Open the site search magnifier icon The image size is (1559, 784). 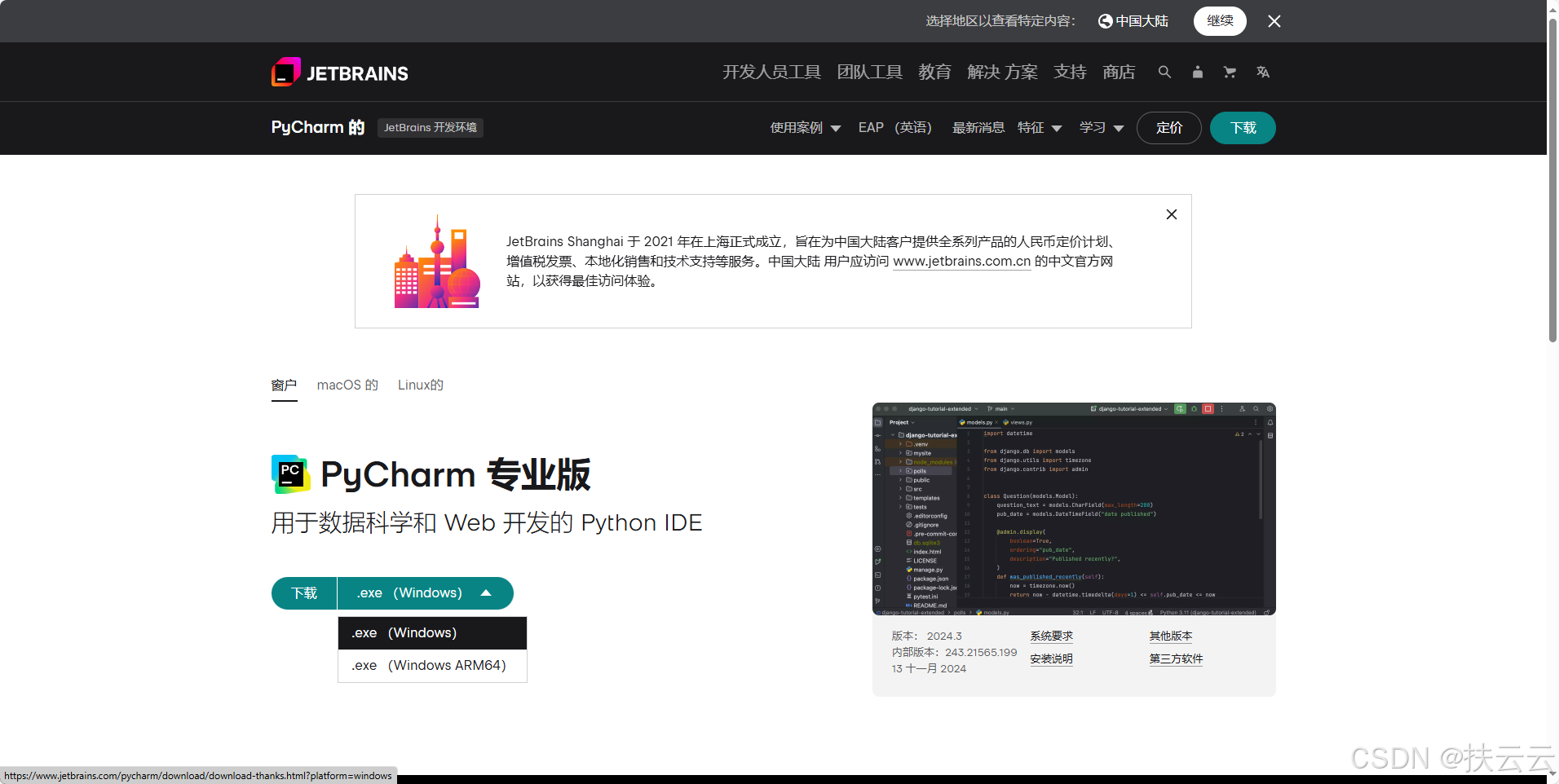(x=1164, y=72)
